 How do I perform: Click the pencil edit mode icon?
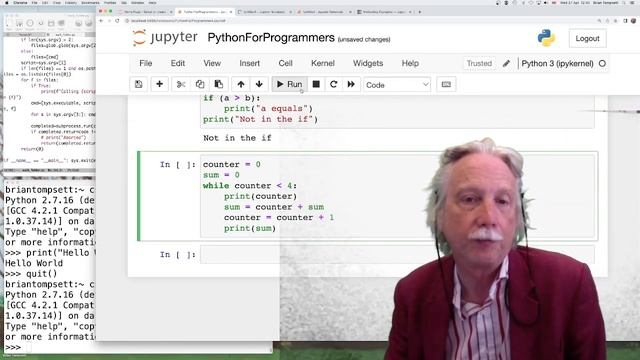tap(506, 63)
